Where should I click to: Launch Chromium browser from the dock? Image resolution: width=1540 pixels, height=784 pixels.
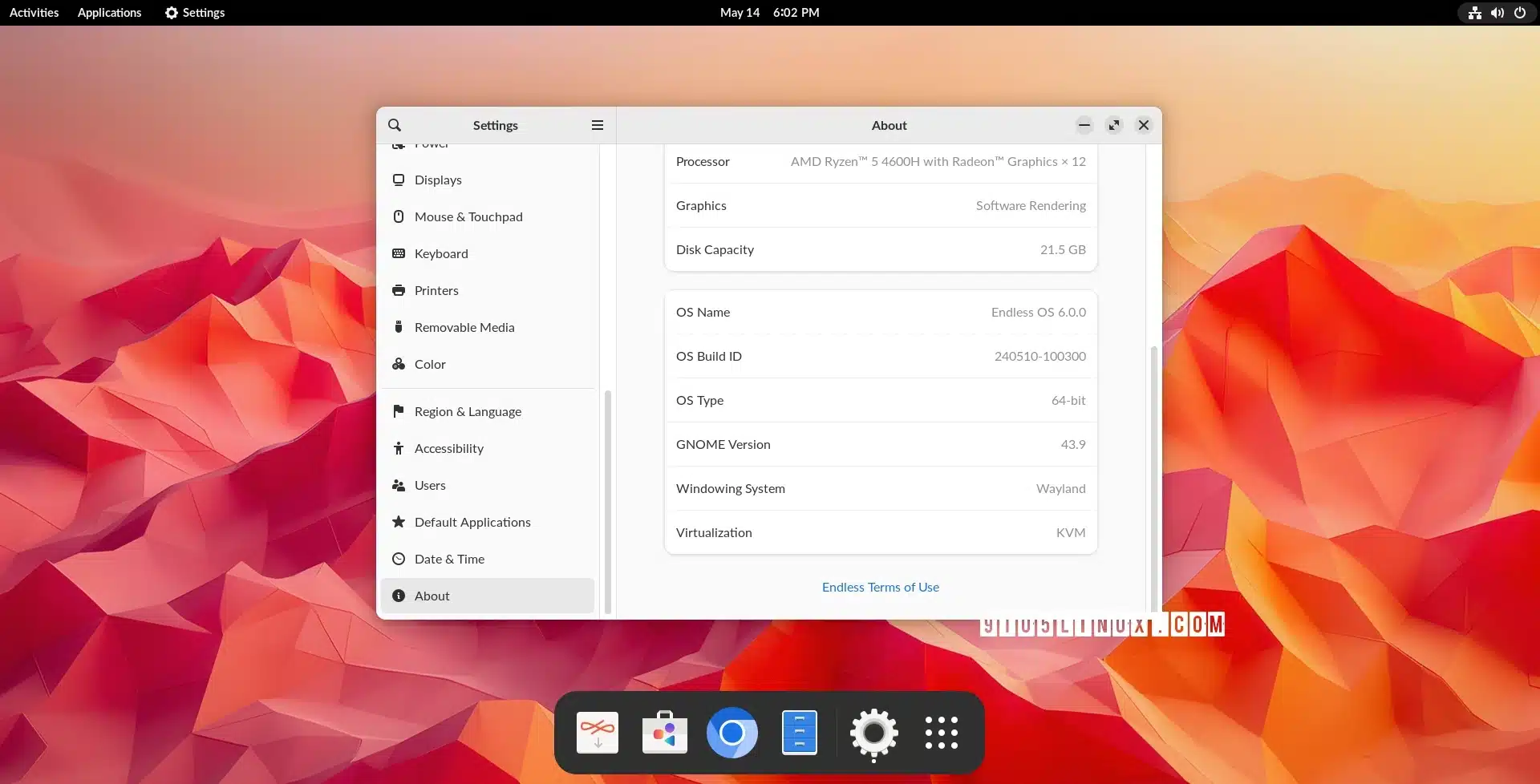pos(731,733)
